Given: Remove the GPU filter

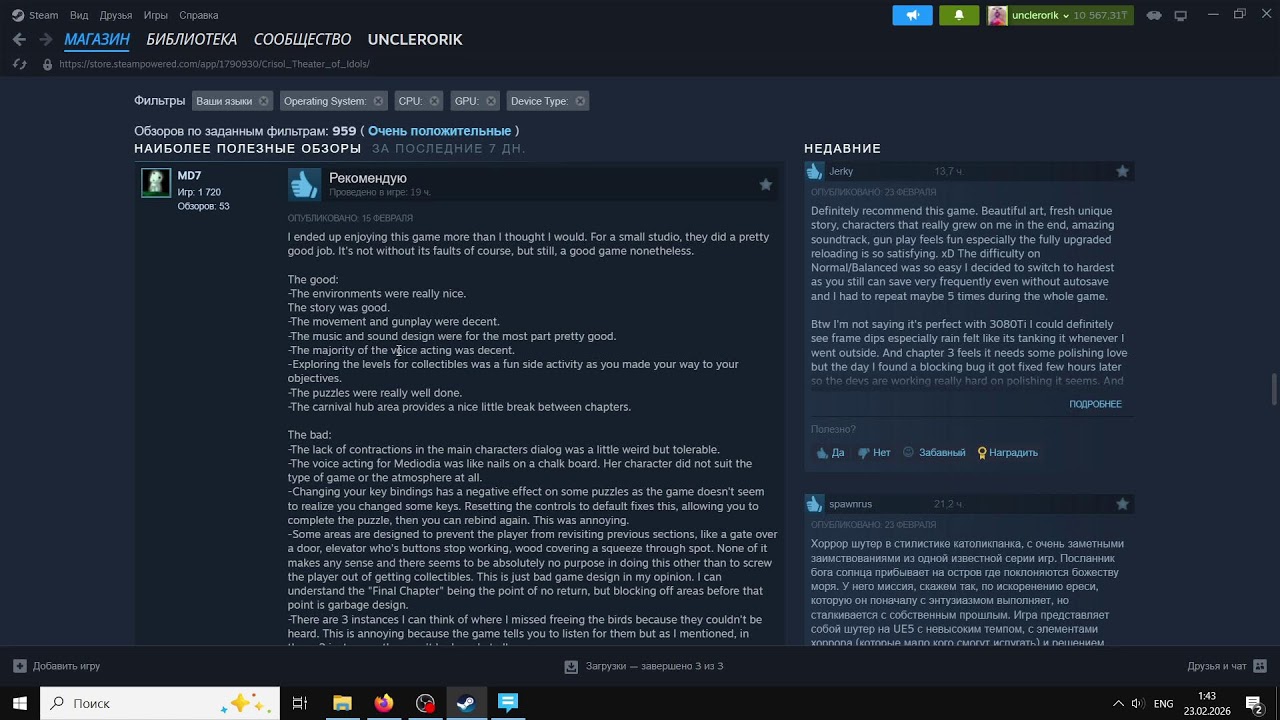Looking at the screenshot, I should click(x=491, y=101).
